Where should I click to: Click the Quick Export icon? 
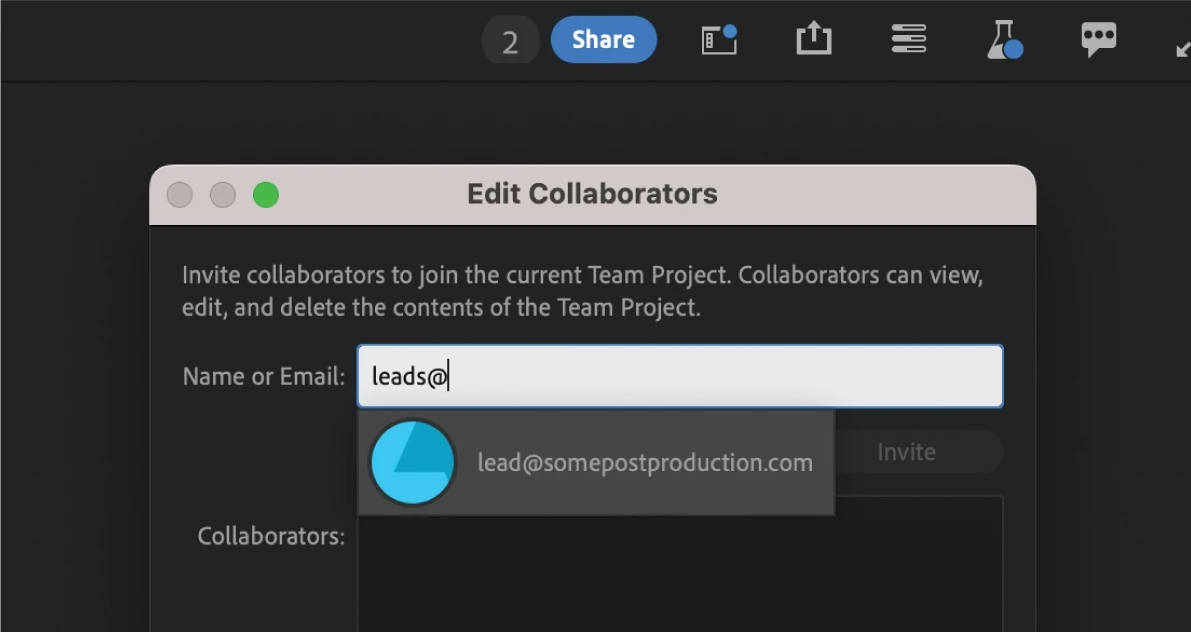[x=814, y=40]
